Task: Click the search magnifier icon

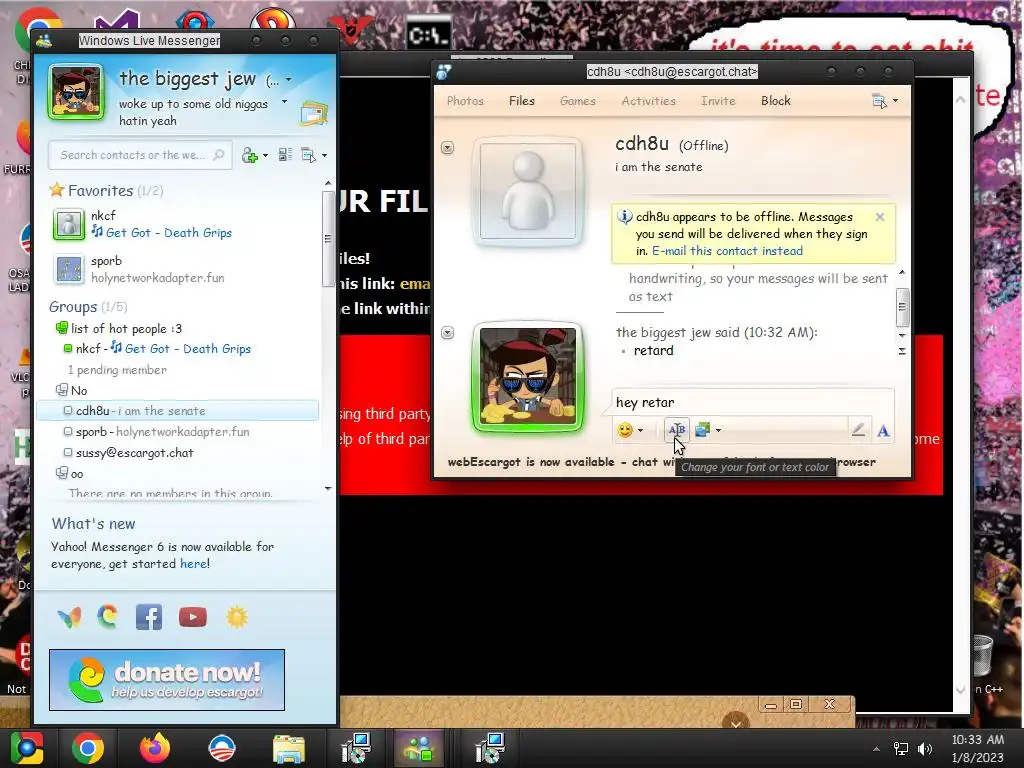Action: coord(219,155)
